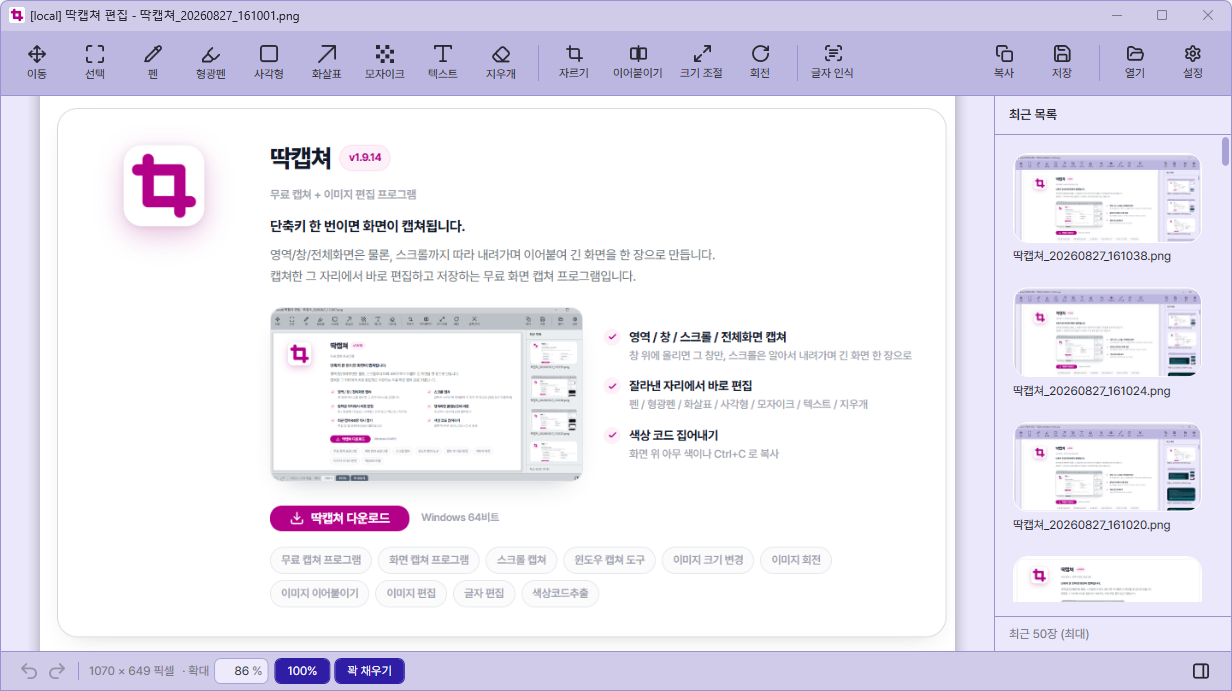The width and height of the screenshot is (1232, 691).
Task: Click the 1070 × 649 픽셀 size readout
Action: (x=132, y=671)
